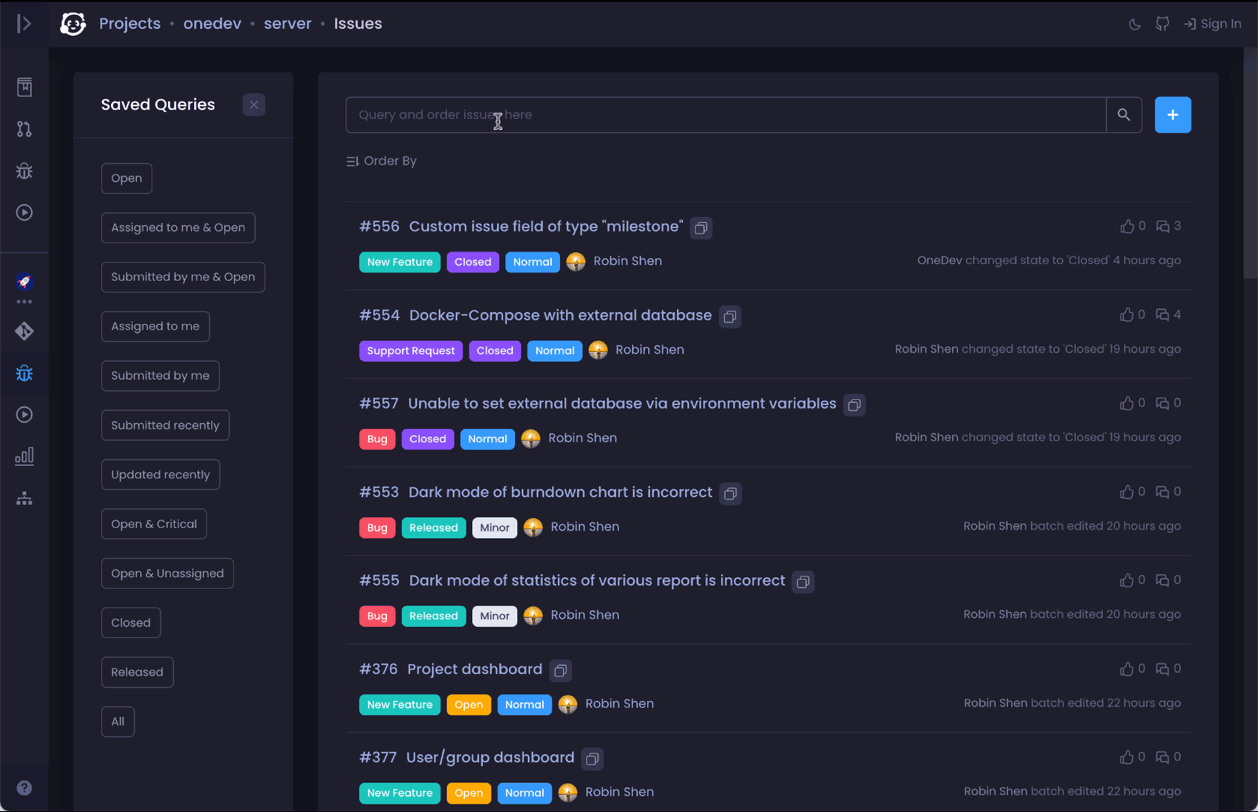The width and height of the screenshot is (1258, 812).
Task: Select Submitted by me & Open query
Action: coord(183,277)
